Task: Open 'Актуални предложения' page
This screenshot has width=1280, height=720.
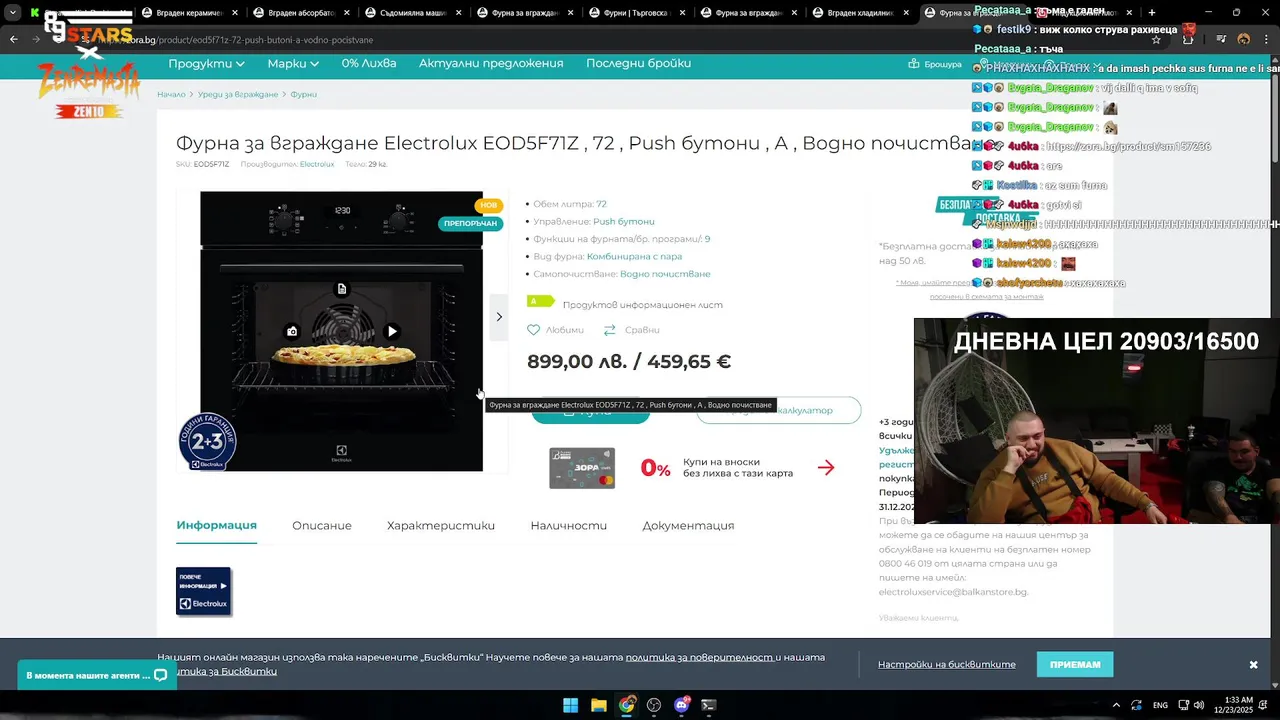Action: point(491,63)
